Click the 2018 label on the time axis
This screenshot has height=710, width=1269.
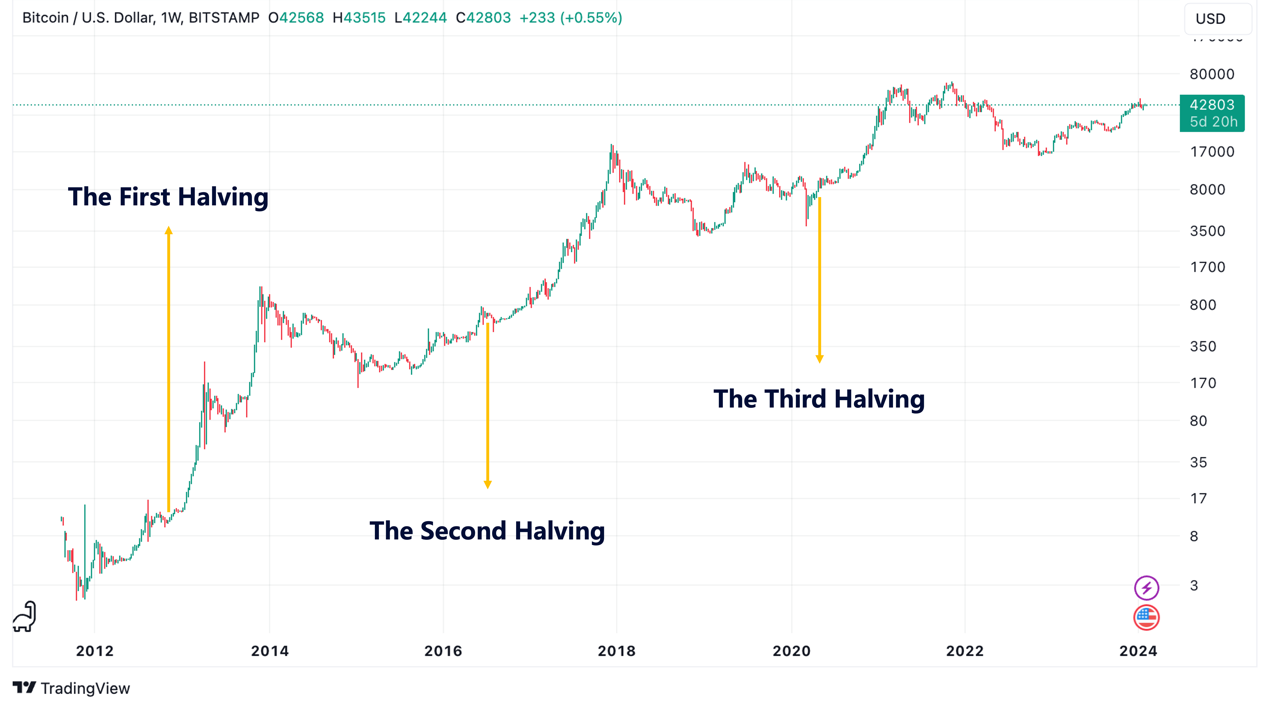617,651
